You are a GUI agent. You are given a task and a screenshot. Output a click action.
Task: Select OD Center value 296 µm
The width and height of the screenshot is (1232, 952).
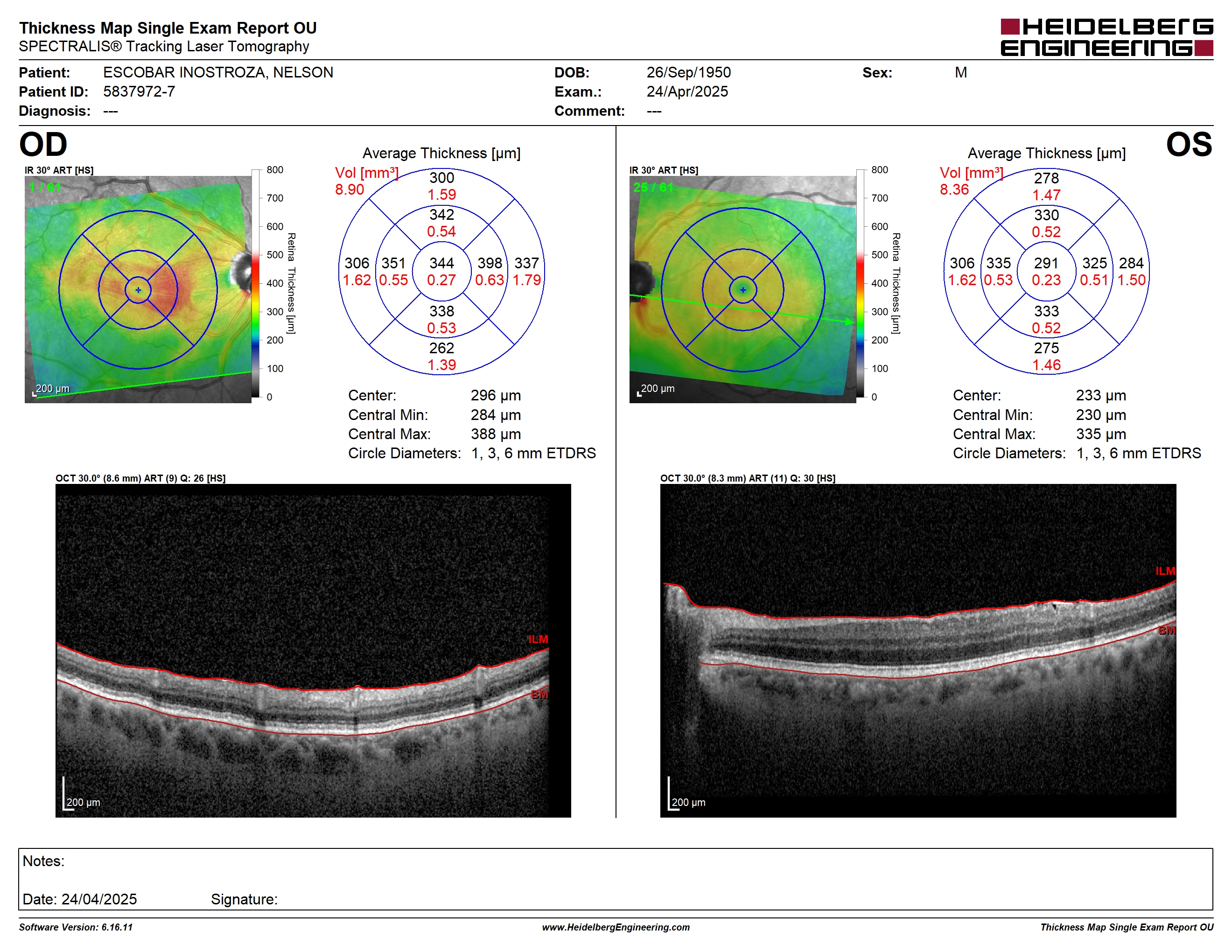click(x=496, y=395)
